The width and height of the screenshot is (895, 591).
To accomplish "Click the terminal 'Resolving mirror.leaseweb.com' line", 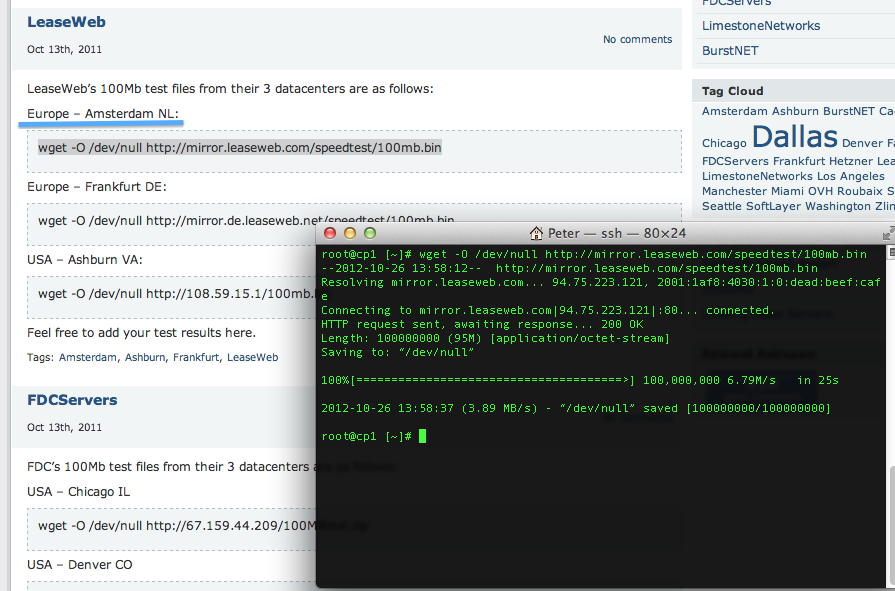I will [600, 282].
